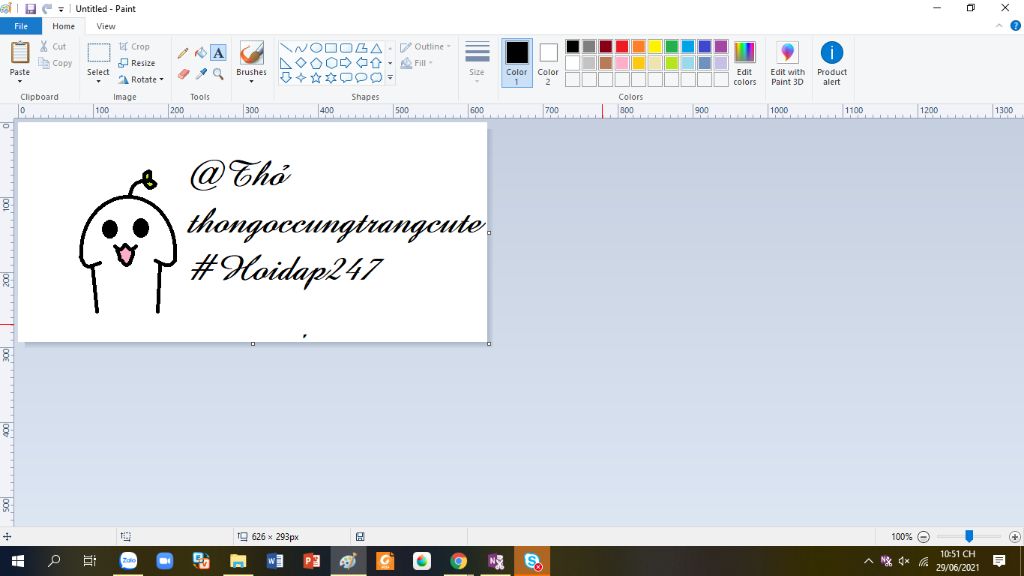Open the line Size dropdown
Screen dimensions: 1024x576
pos(477,63)
